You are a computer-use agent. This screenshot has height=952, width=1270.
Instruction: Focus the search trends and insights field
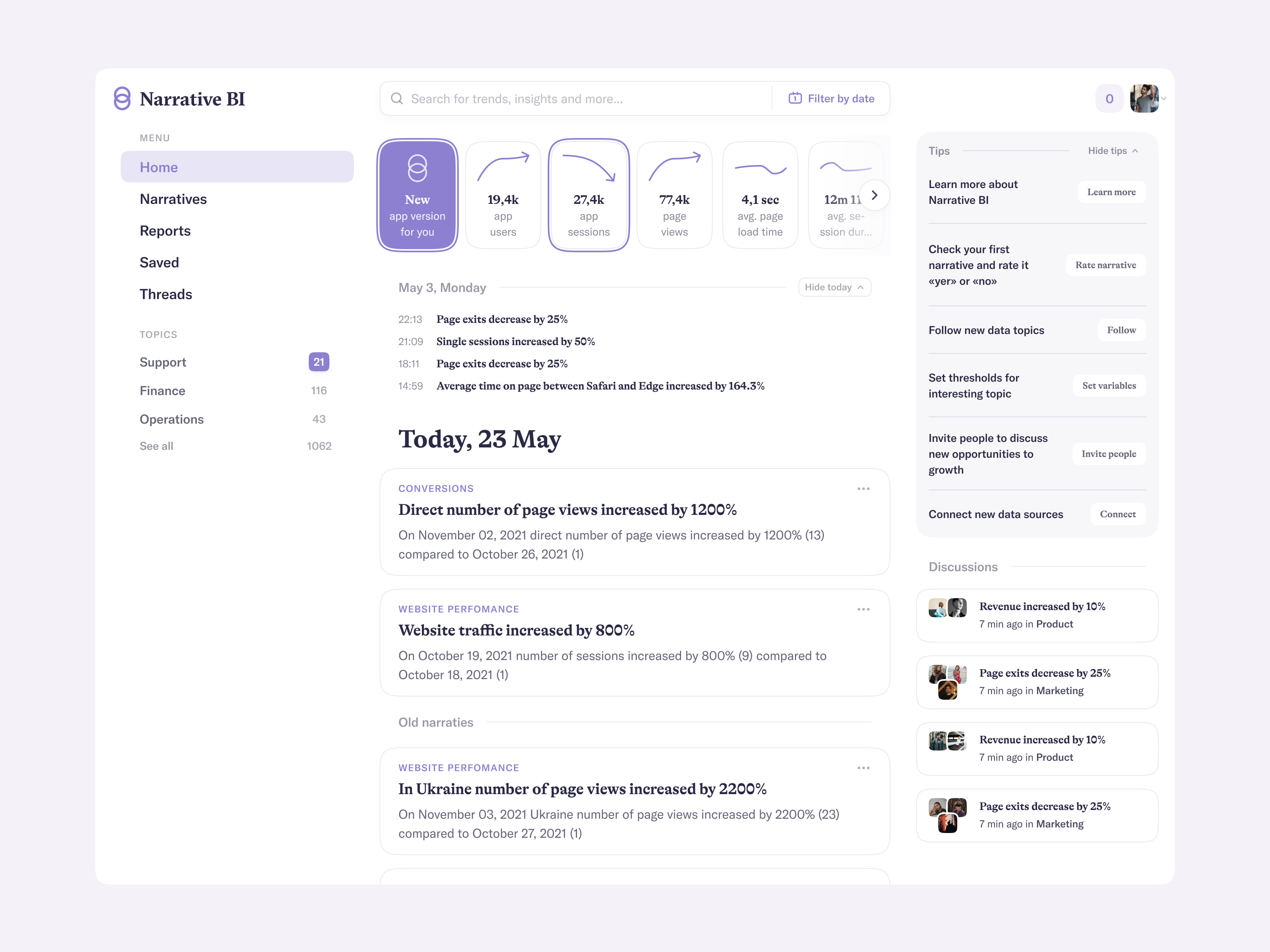(x=586, y=99)
